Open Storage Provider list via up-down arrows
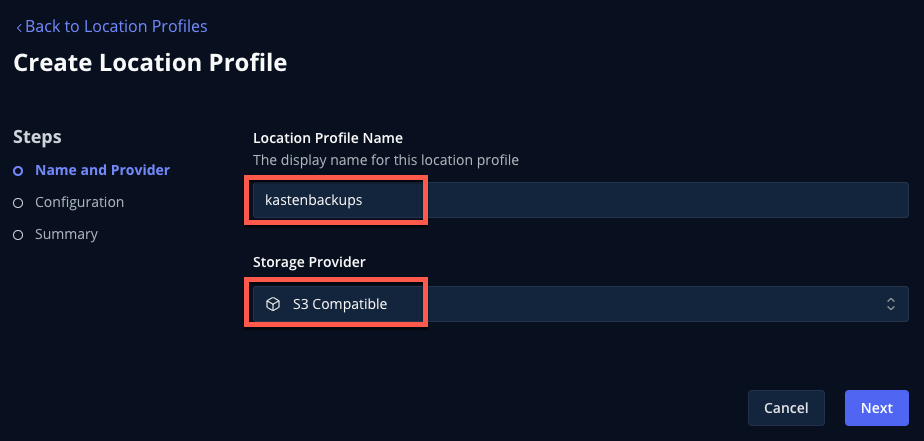Screen dimensions: 924x441 click(x=890, y=304)
